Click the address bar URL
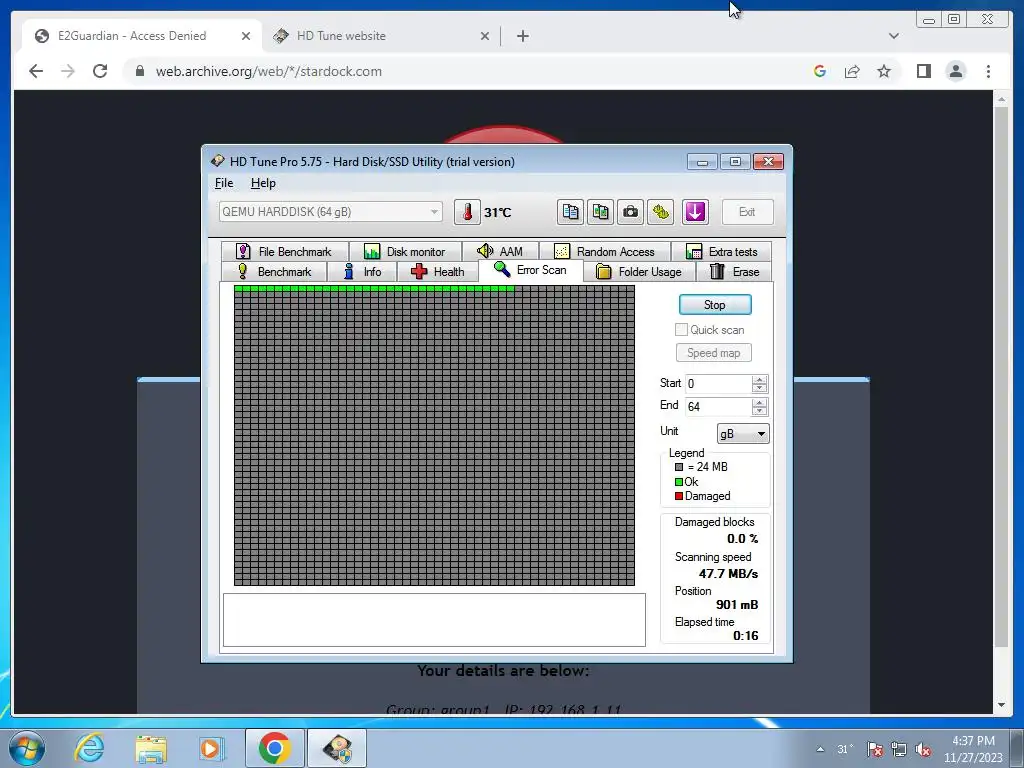The height and width of the screenshot is (768, 1024). pyautogui.click(x=268, y=71)
